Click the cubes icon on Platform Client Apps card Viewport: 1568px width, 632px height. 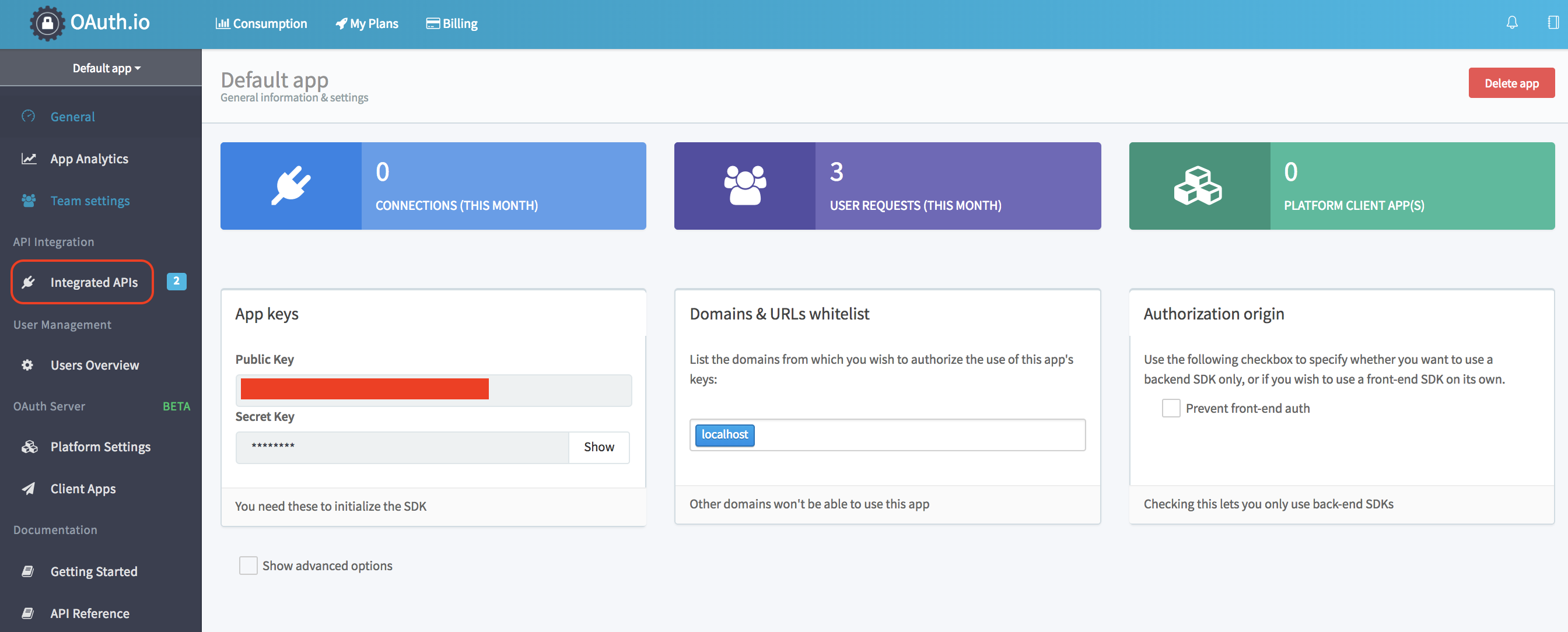1198,185
